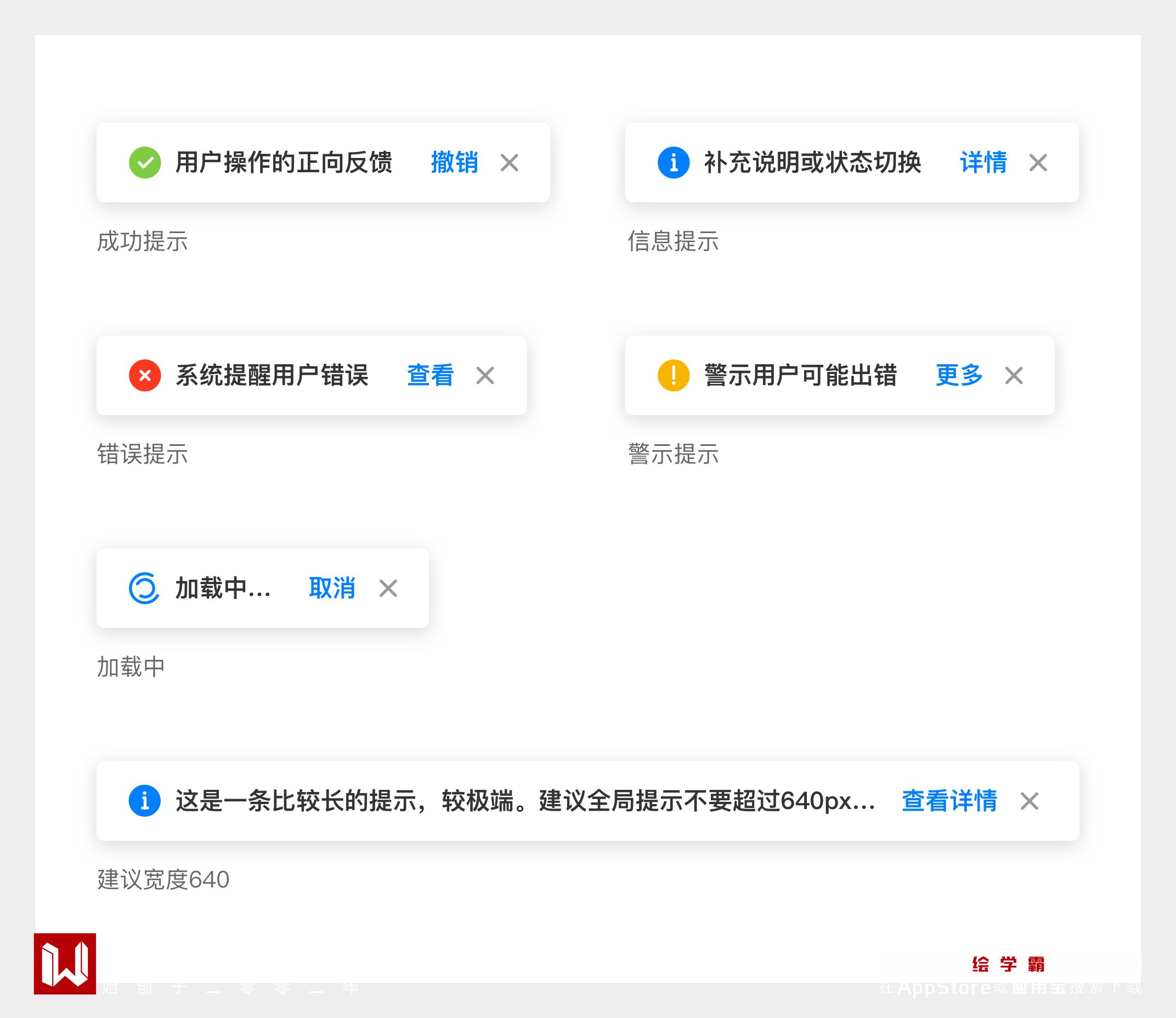Click the red W logo at bottom left

coord(65,964)
